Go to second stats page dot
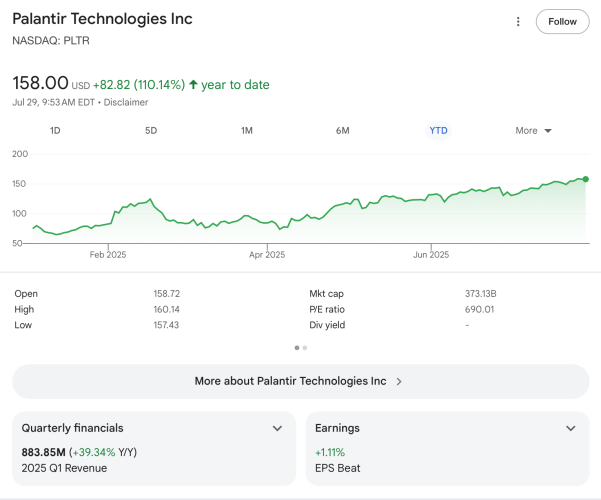The width and height of the screenshot is (601, 500). pyautogui.click(x=305, y=348)
